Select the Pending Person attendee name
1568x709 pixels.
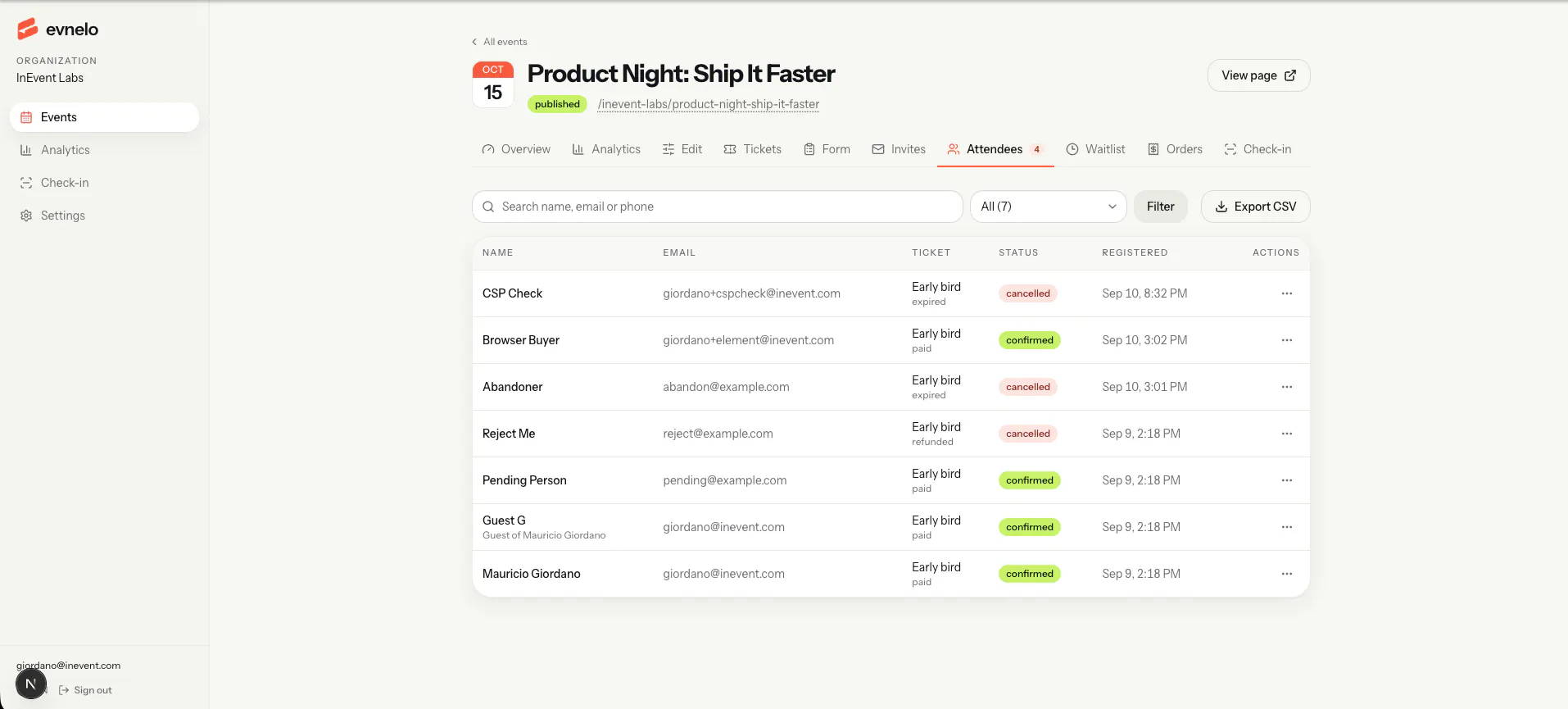point(524,480)
